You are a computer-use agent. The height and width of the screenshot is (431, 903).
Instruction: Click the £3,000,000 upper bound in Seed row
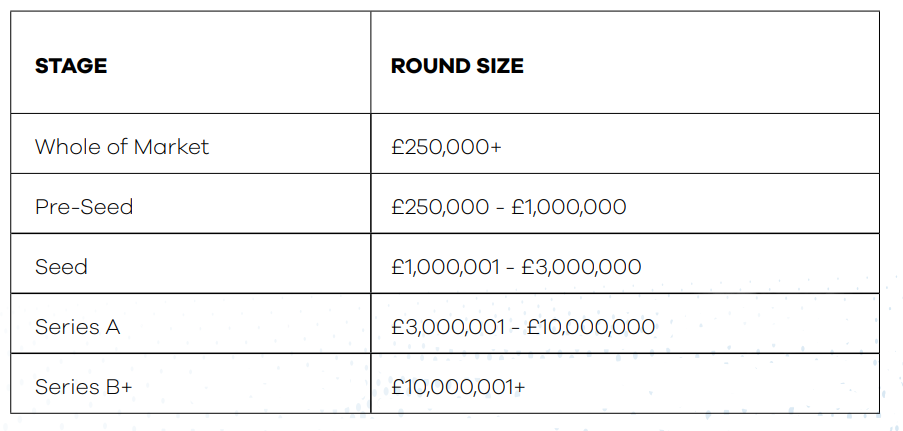(581, 267)
